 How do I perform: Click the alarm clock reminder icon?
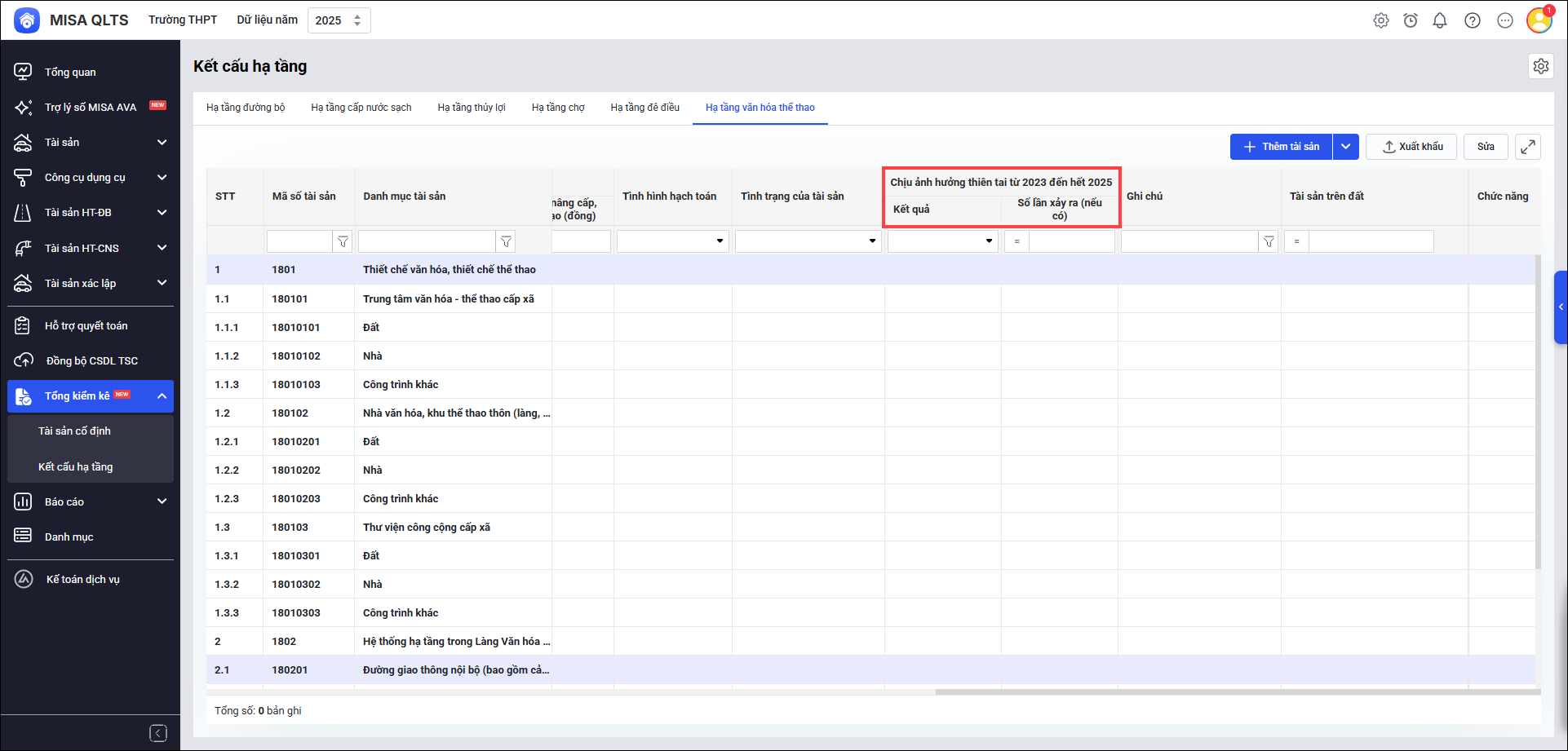pos(1410,20)
